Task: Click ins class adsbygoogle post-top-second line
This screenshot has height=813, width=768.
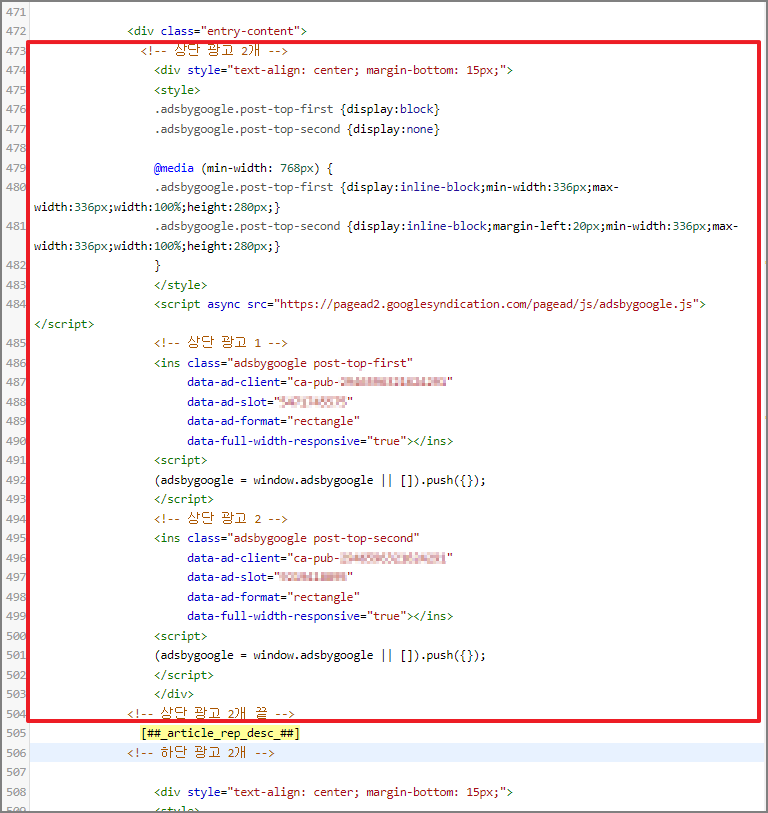Action: click(x=286, y=538)
